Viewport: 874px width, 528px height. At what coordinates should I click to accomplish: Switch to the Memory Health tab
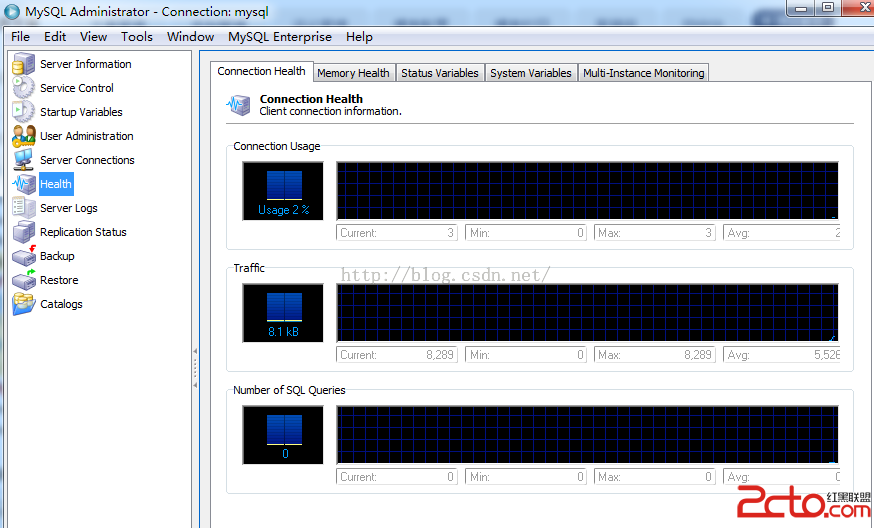pyautogui.click(x=353, y=73)
